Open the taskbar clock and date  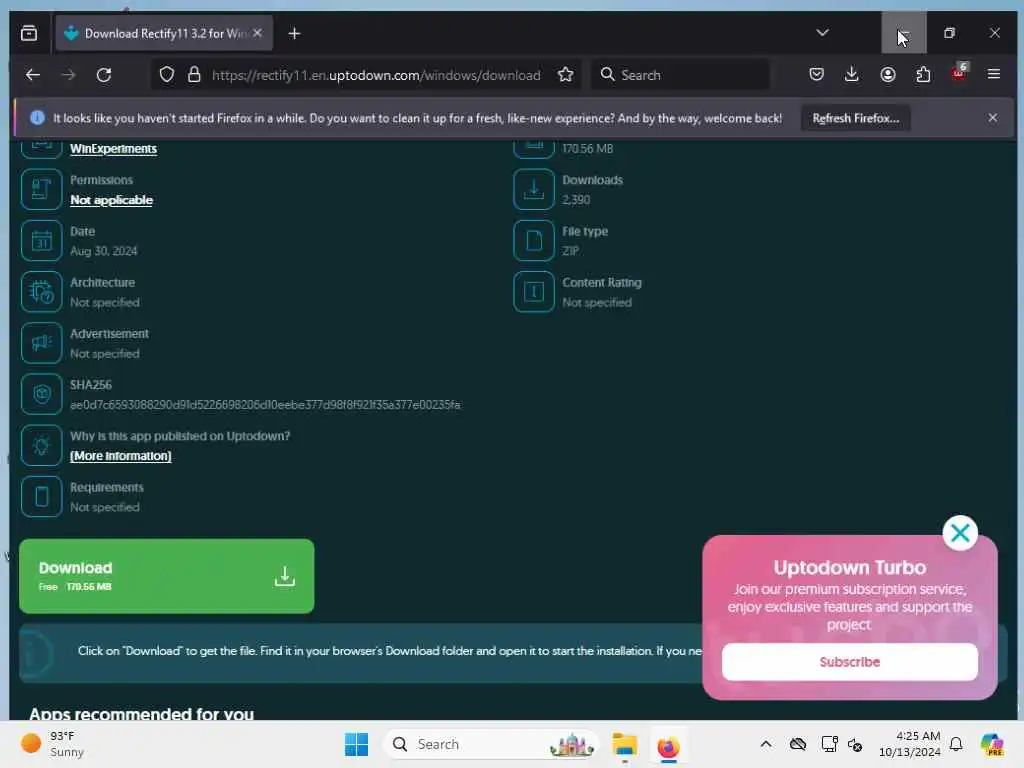(x=909, y=744)
